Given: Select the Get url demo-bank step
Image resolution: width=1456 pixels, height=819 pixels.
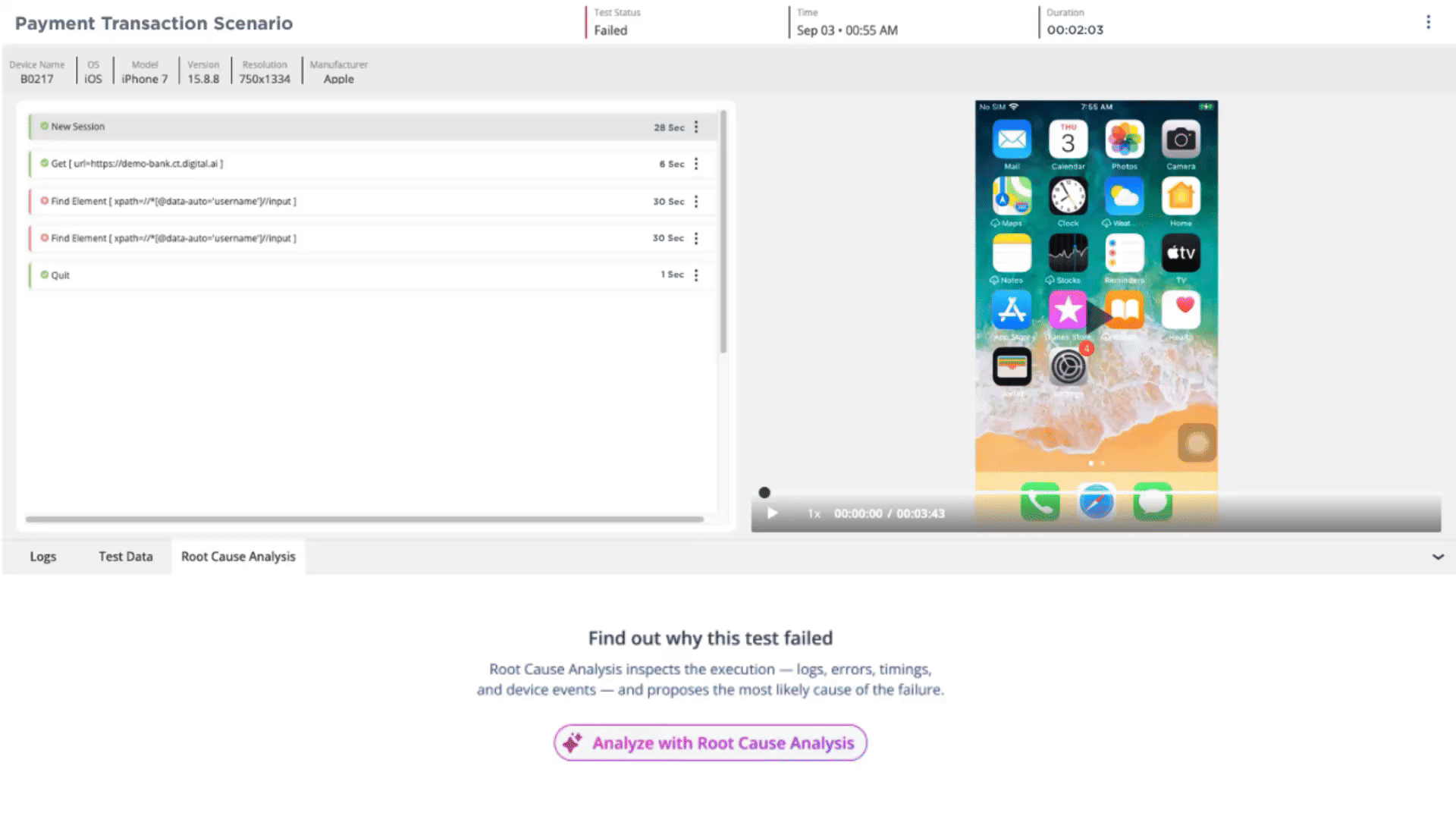Looking at the screenshot, I should tap(372, 164).
